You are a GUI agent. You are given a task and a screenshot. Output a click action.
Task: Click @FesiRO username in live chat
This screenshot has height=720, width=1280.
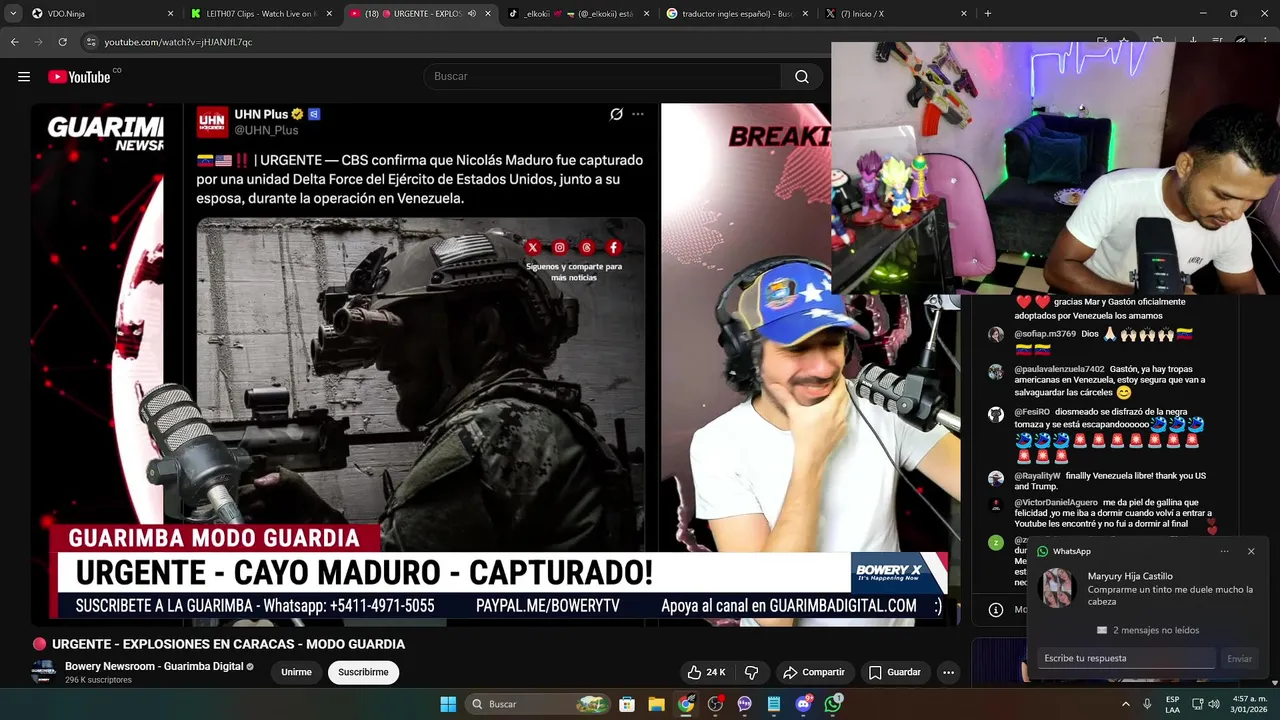pyautogui.click(x=1032, y=411)
